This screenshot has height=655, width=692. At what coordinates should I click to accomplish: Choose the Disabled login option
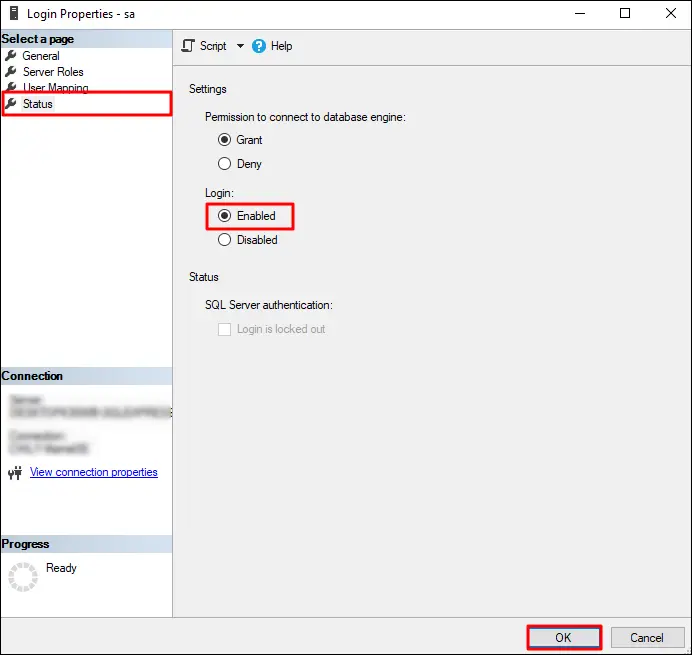pos(225,240)
